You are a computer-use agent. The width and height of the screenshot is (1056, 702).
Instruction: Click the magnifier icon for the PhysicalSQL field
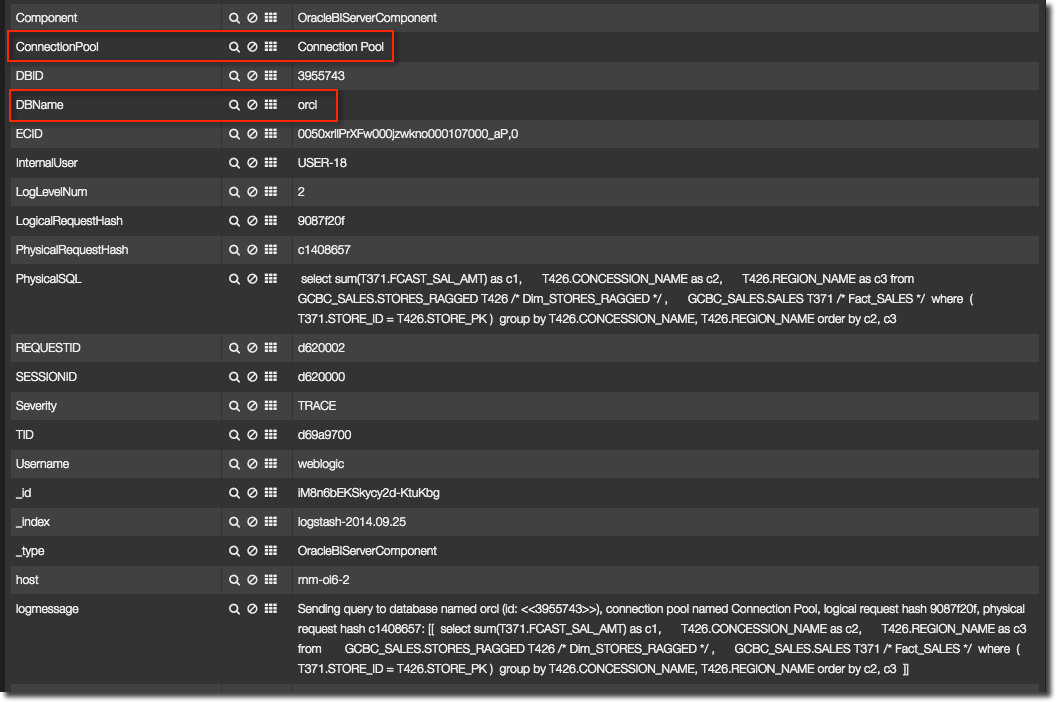pos(234,279)
